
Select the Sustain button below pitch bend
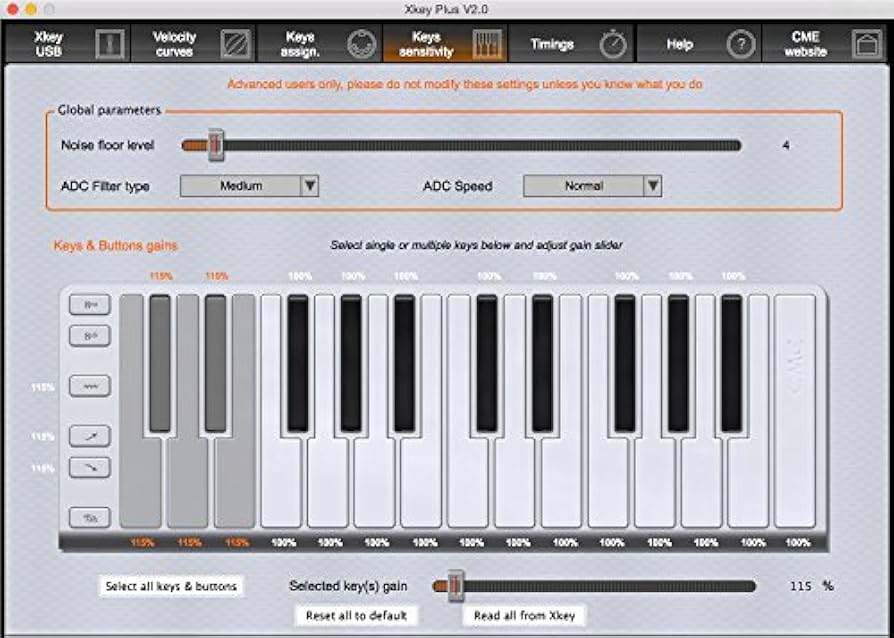click(90, 518)
